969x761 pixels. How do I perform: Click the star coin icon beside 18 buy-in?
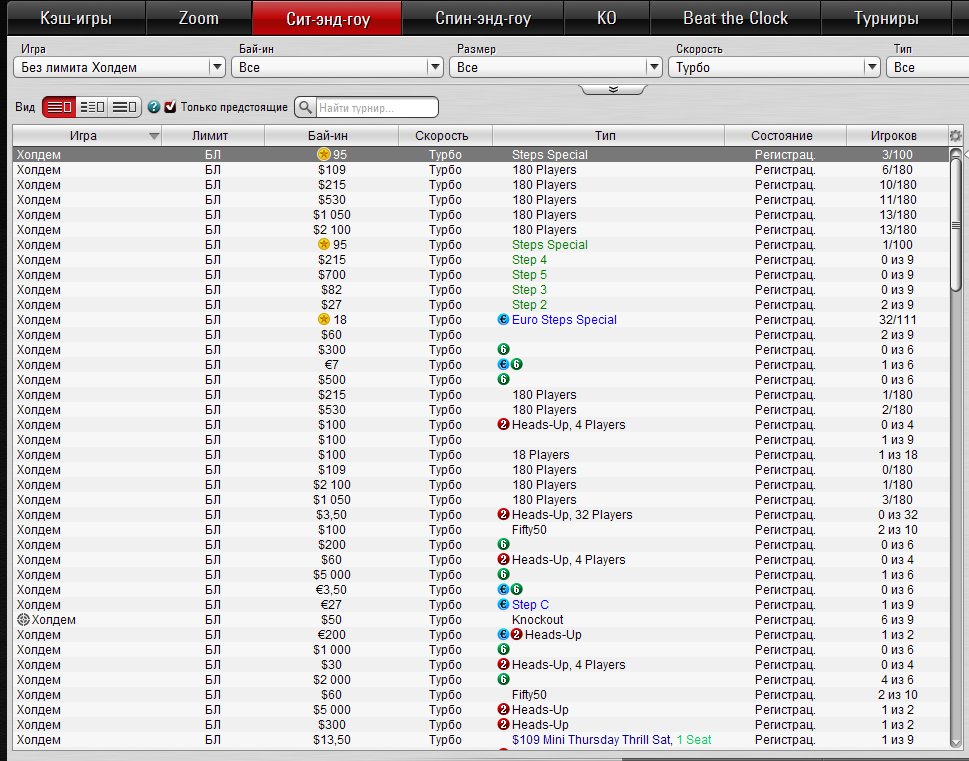(x=323, y=320)
